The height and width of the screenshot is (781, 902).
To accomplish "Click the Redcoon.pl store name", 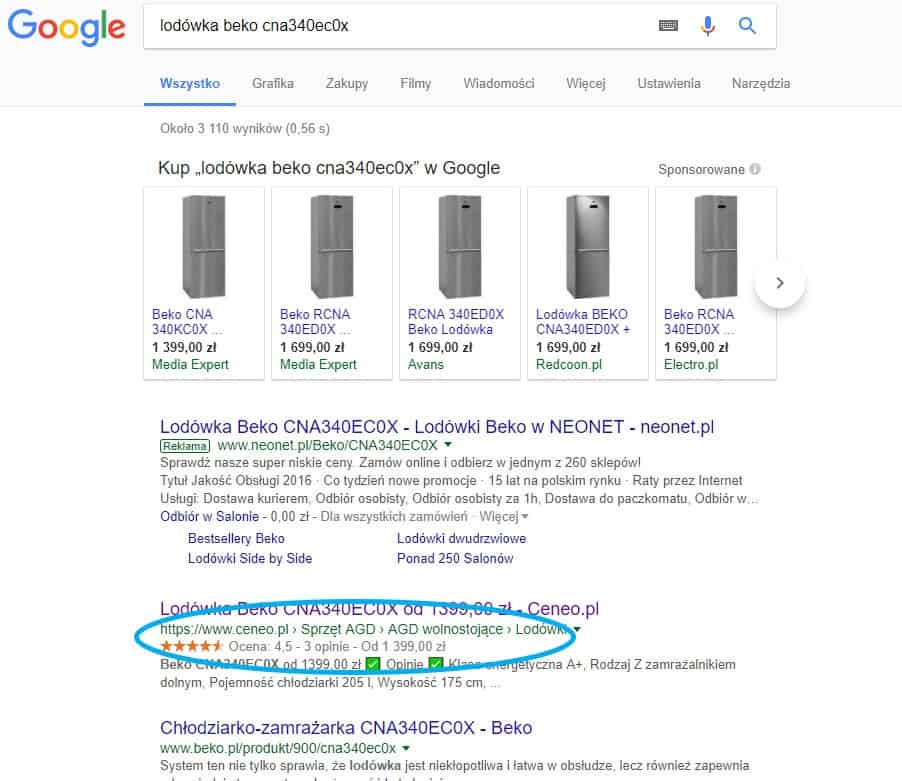I will pos(569,365).
